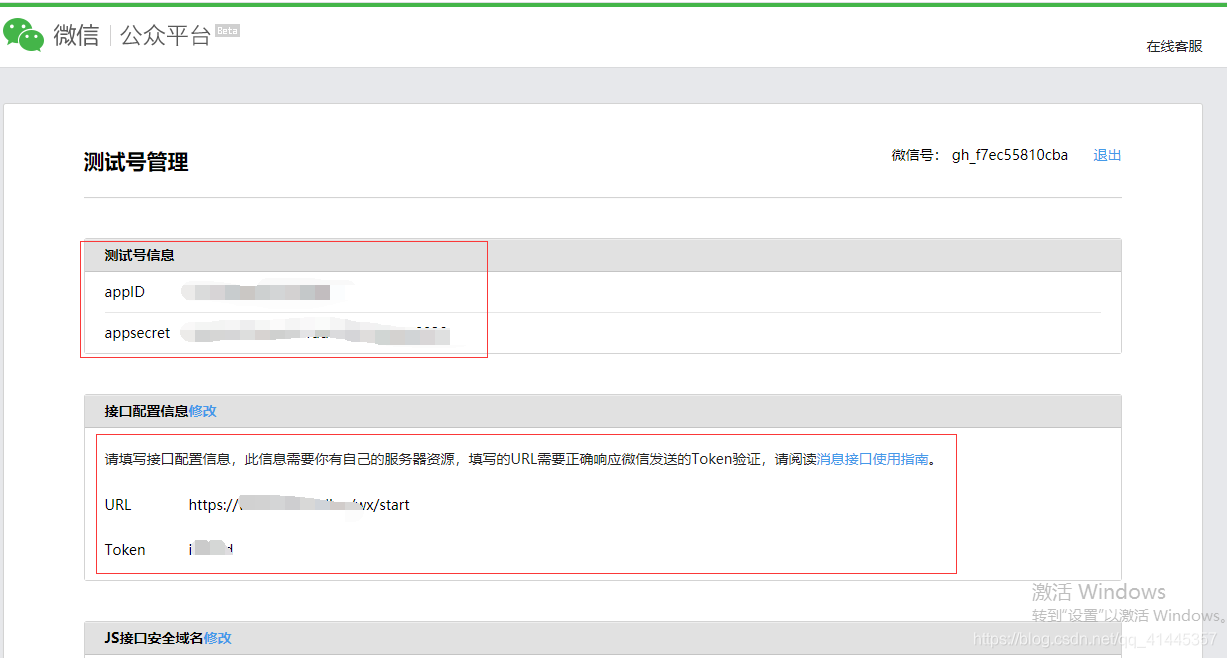Click 修改 next to JS接口安全域名
Viewport: 1227px width, 658px height.
218,638
